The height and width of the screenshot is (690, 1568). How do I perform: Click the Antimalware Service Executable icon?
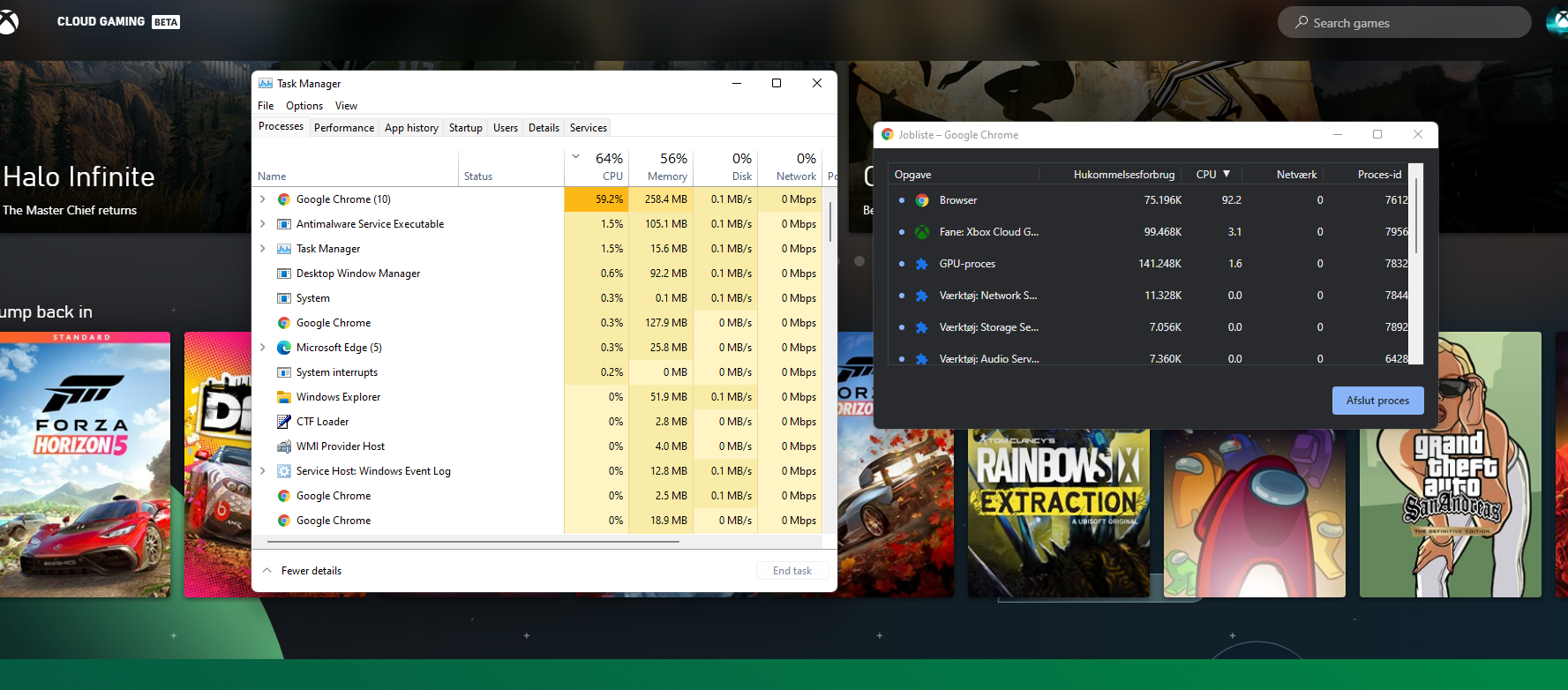point(284,224)
